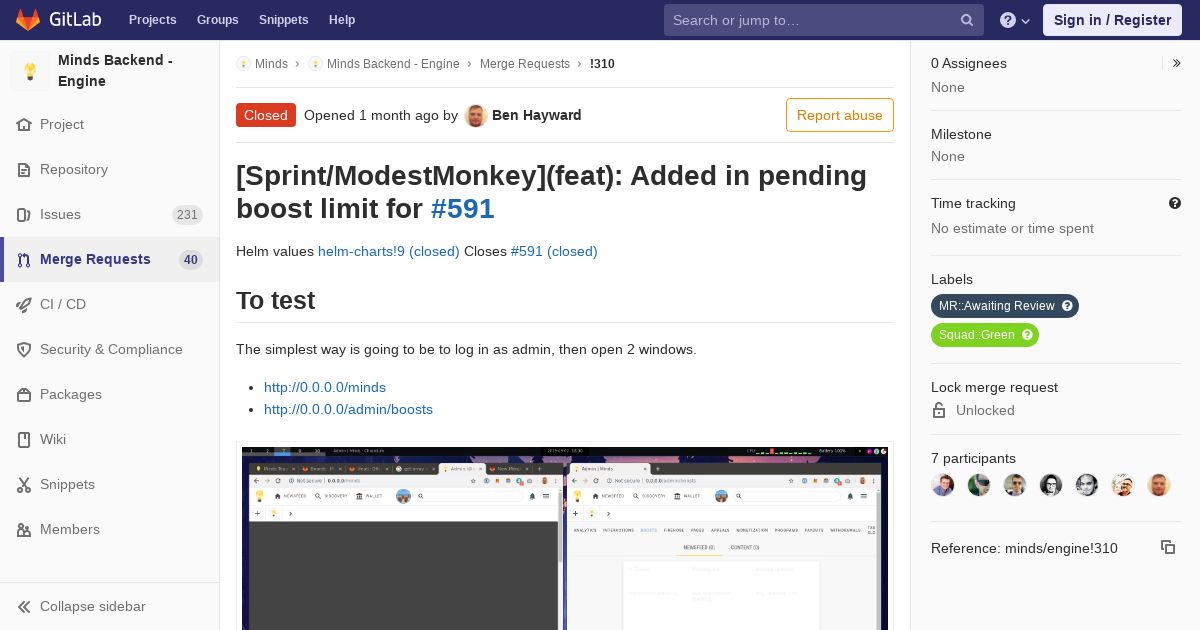Click the GitLab fox logo
This screenshot has width=1200, height=630.
pyautogui.click(x=28, y=19)
